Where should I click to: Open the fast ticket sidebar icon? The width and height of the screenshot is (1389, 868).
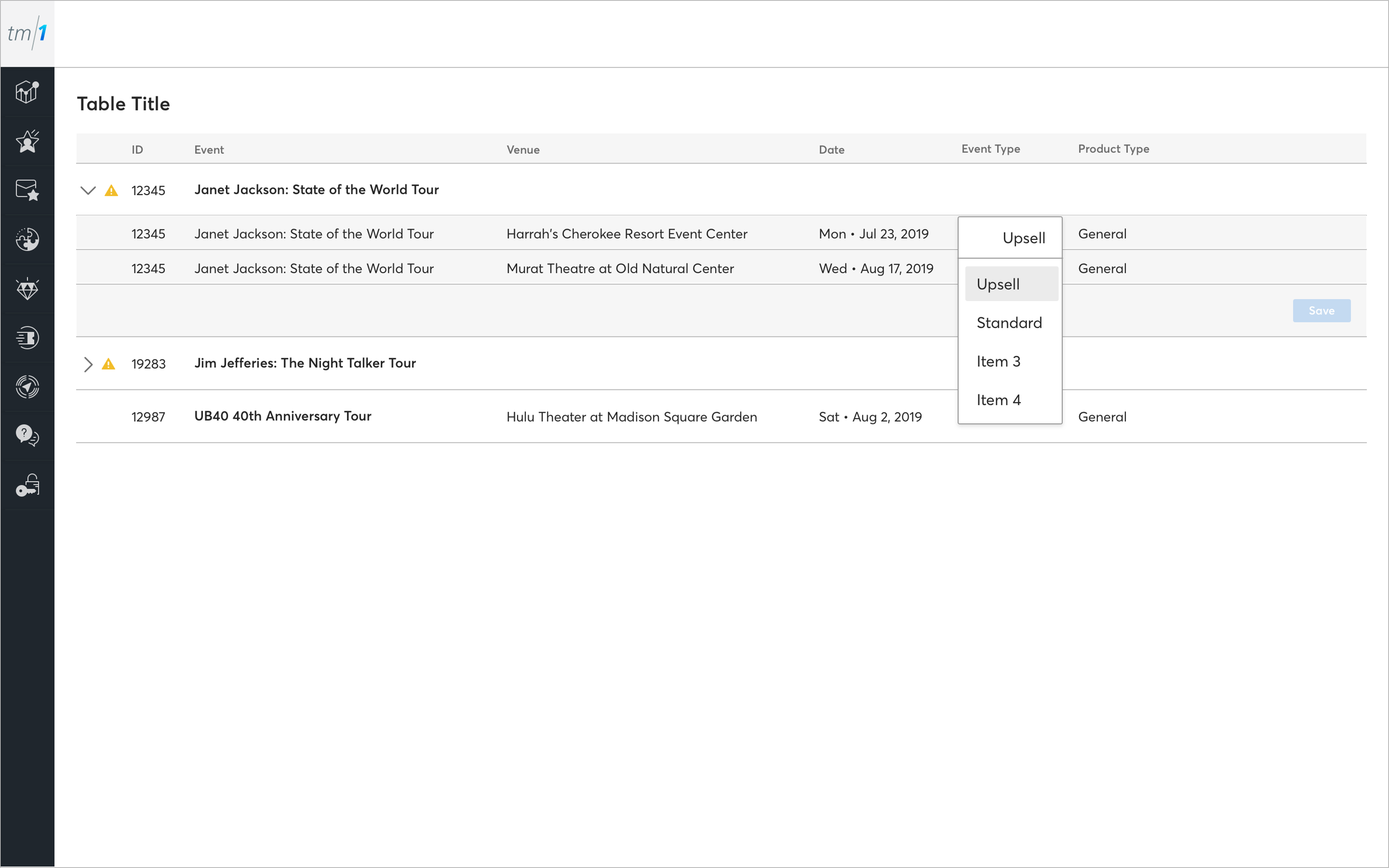[x=27, y=338]
